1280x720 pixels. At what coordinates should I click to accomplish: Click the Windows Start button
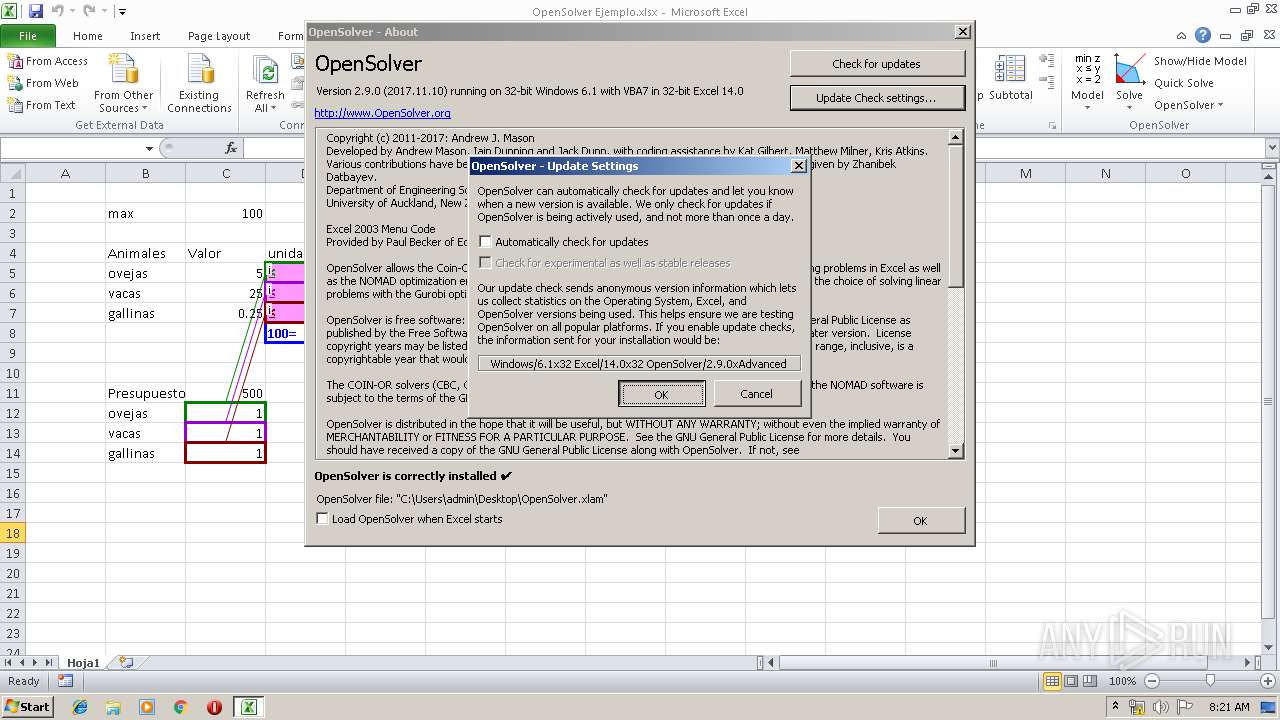(27, 706)
